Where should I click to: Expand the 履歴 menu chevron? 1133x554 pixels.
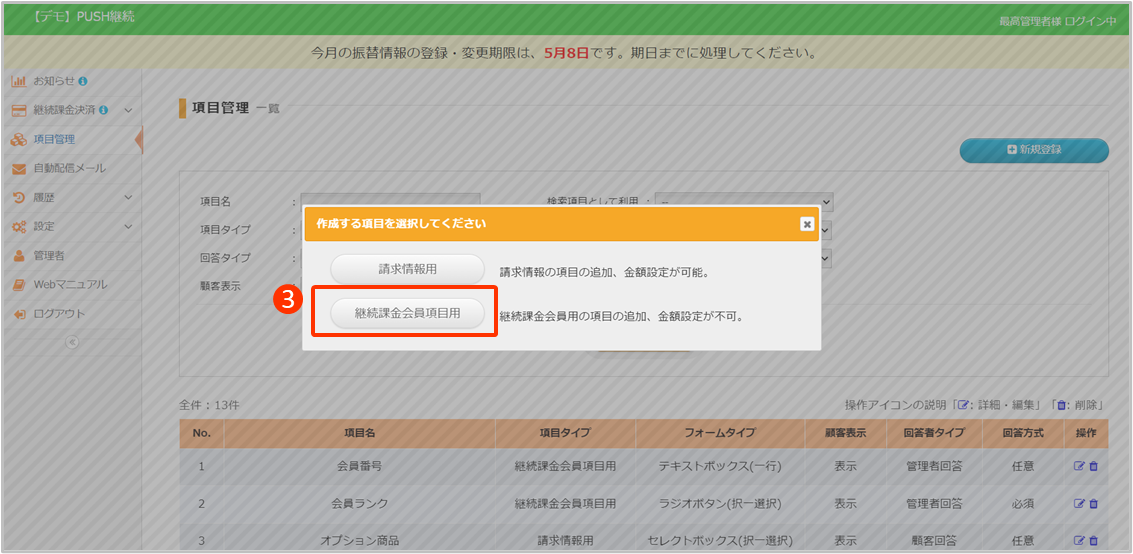tap(128, 197)
